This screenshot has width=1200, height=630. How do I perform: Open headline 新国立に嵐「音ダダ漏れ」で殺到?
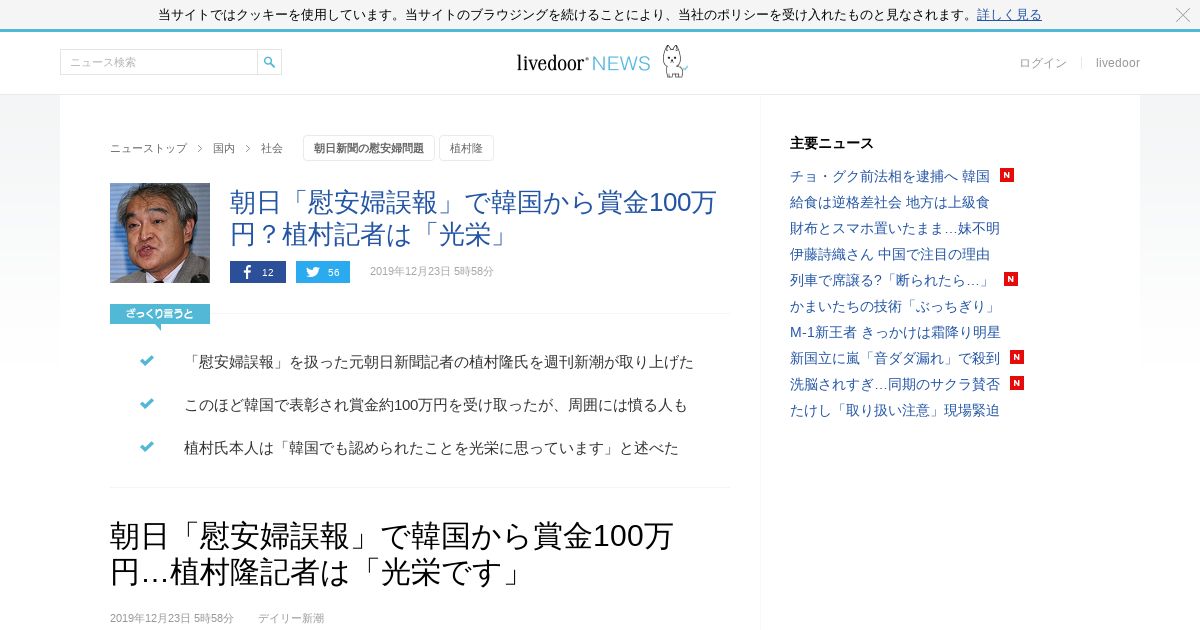(x=895, y=358)
